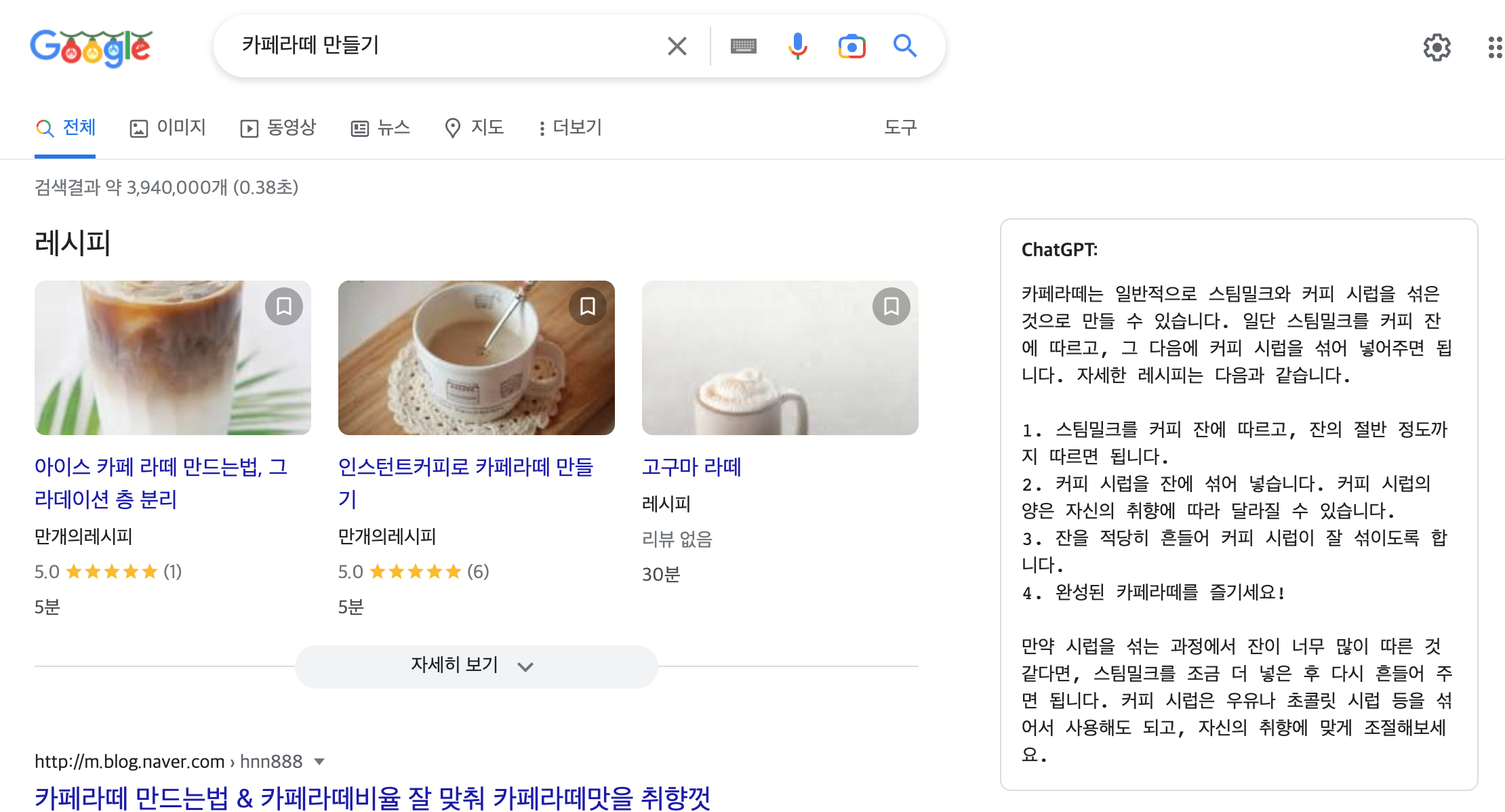Start voice search with microphone icon
Viewport: 1505px width, 812px height.
point(798,46)
